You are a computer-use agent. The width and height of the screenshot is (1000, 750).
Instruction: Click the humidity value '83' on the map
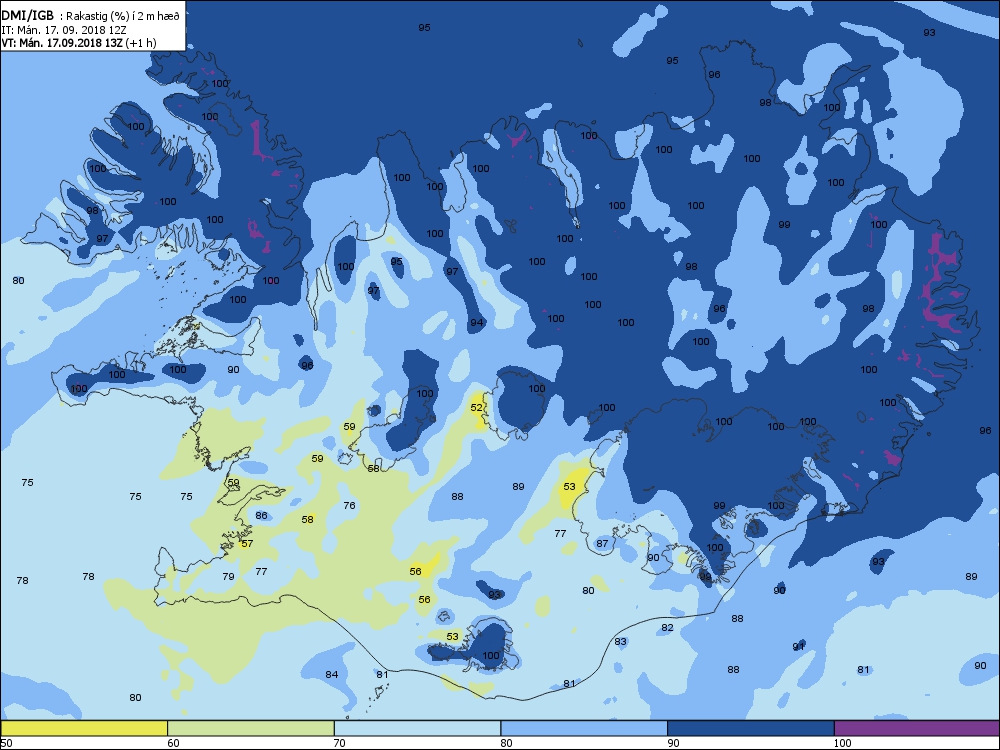point(621,642)
